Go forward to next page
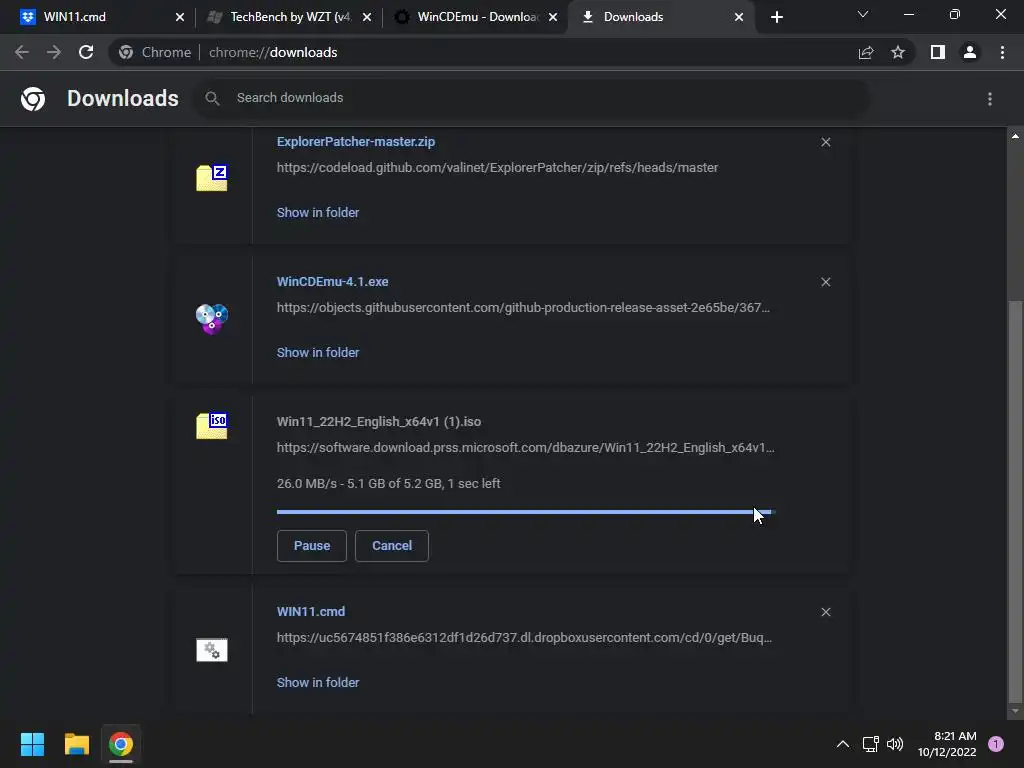The height and width of the screenshot is (768, 1024). (54, 52)
